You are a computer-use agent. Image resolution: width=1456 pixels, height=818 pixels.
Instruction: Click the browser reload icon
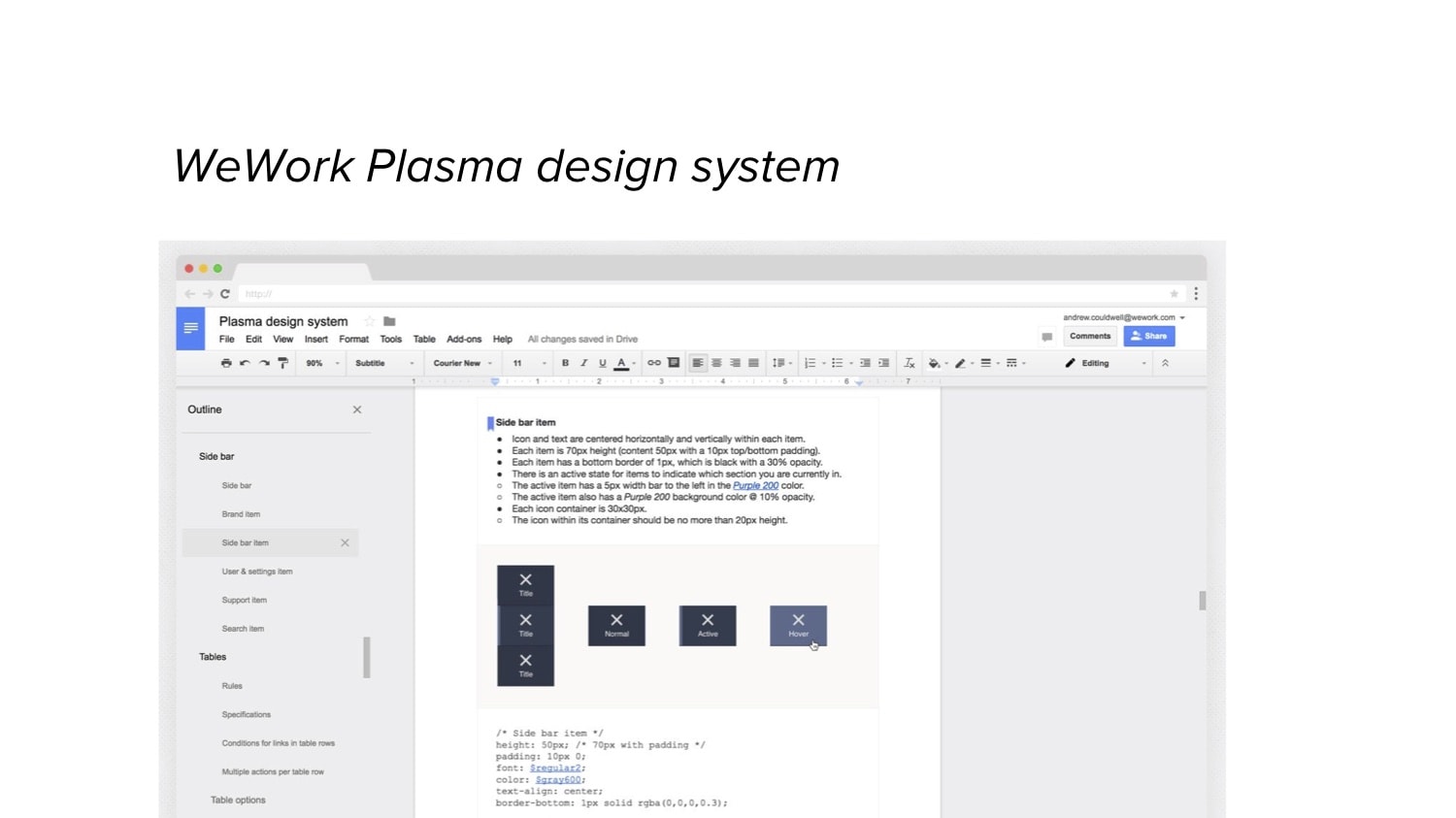[225, 293]
